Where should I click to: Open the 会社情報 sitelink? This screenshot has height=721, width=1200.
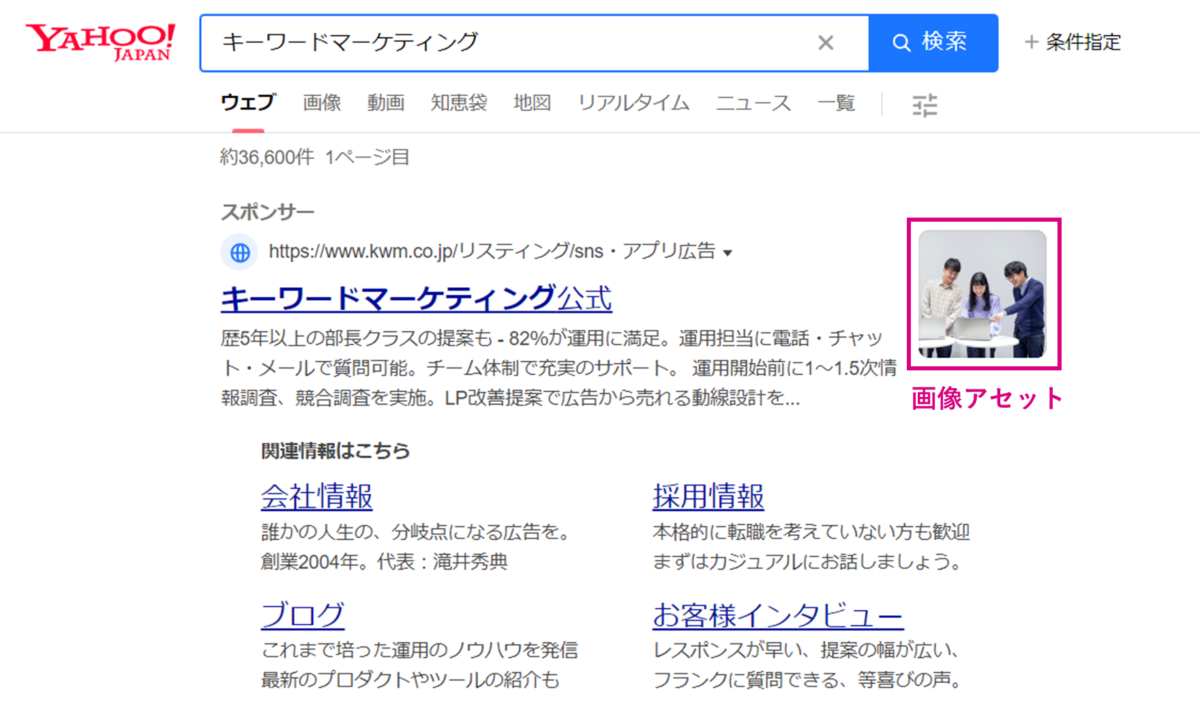click(x=317, y=496)
